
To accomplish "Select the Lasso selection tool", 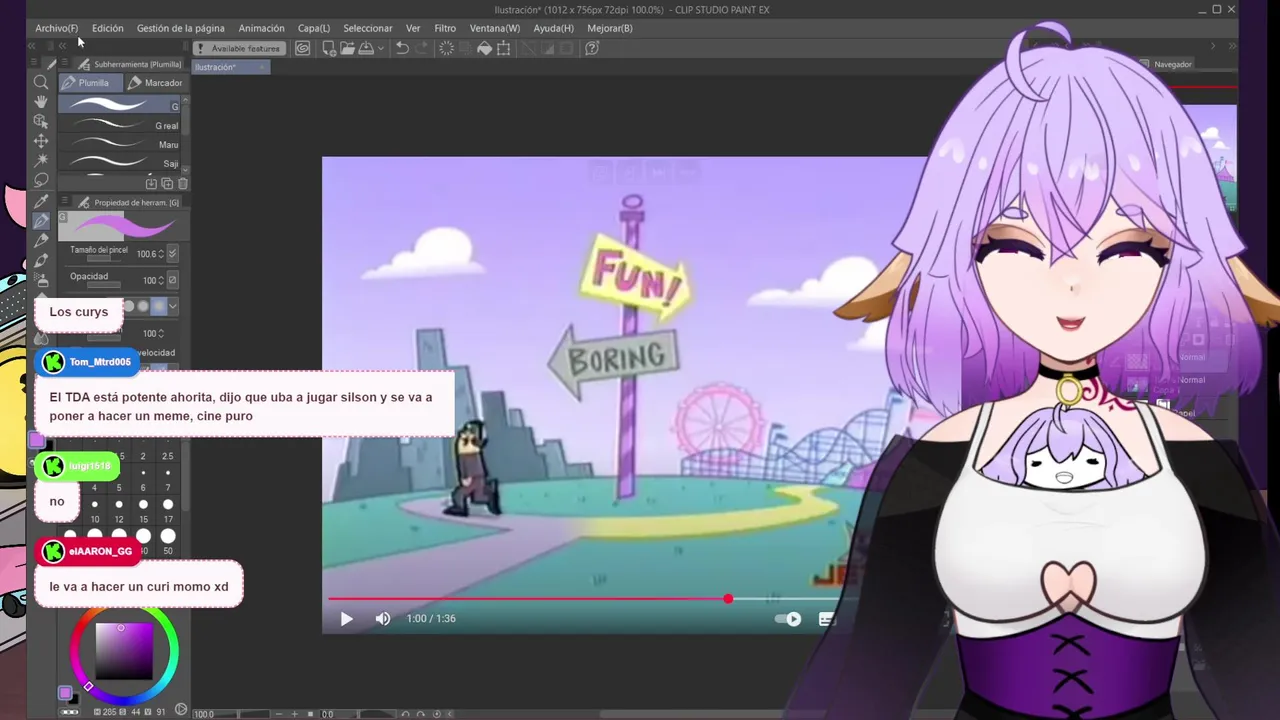I will [x=41, y=180].
